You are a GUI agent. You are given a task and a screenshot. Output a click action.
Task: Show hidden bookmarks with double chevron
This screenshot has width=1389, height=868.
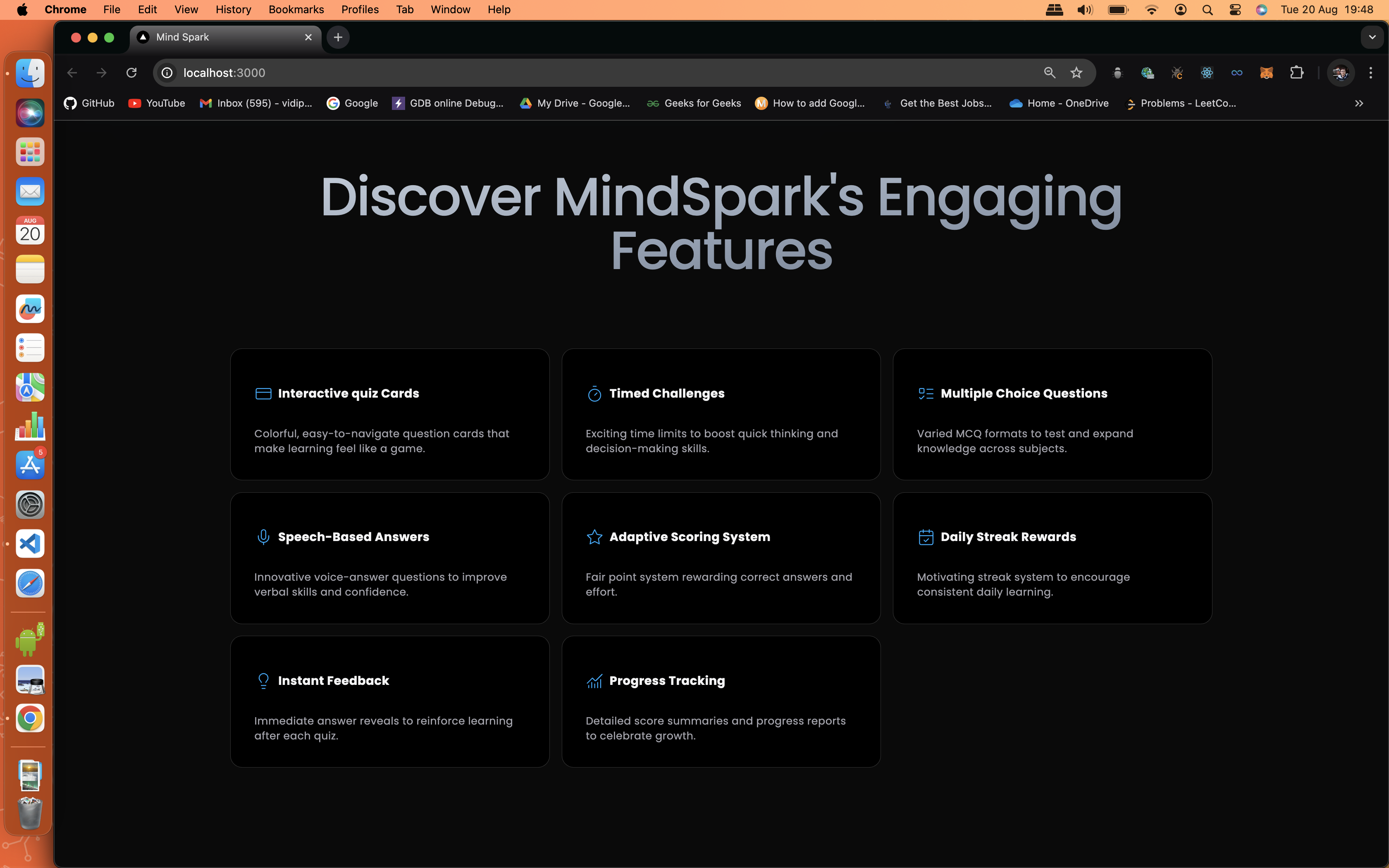1358,103
